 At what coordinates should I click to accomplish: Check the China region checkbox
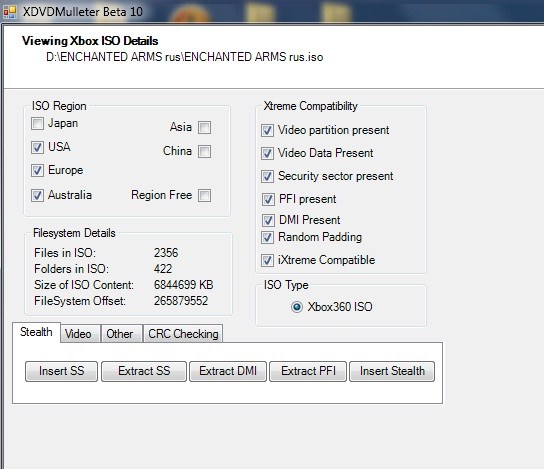tap(204, 152)
